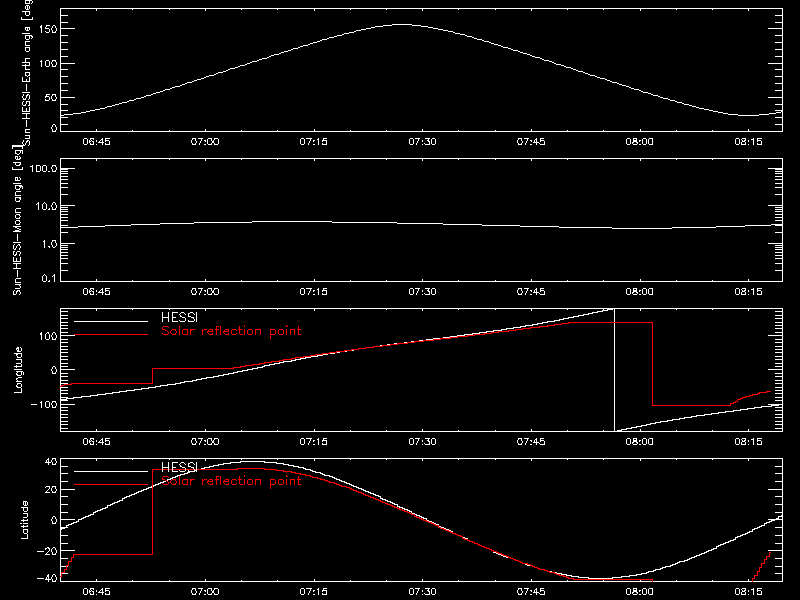The width and height of the screenshot is (800, 600).
Task: Click the Longitude axis label
Action: click(x=18, y=370)
